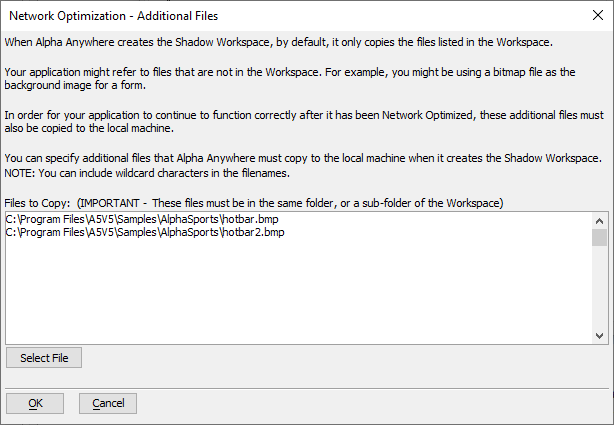Place cursor in the hotbar.bmp path line

(x=142, y=219)
